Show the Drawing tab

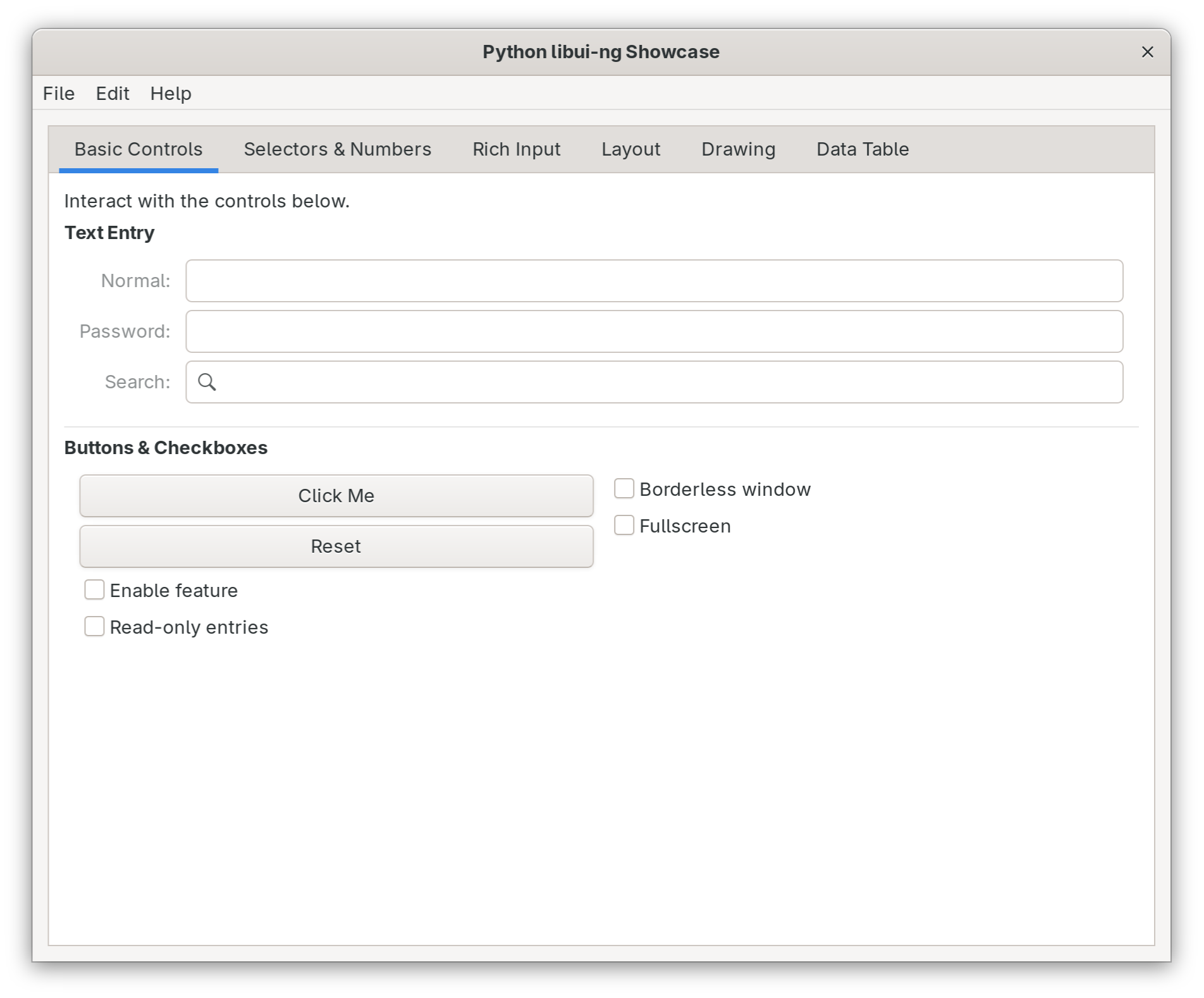738,149
